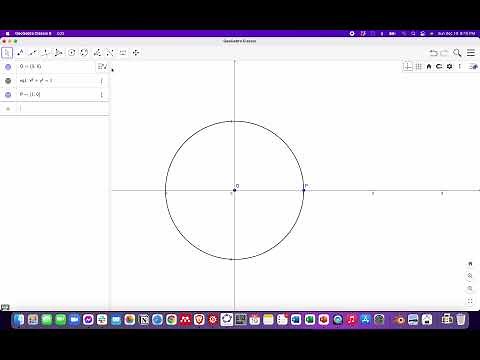480x360 pixels.
Task: Click the standard view home icon in style bar
Action: (429, 67)
